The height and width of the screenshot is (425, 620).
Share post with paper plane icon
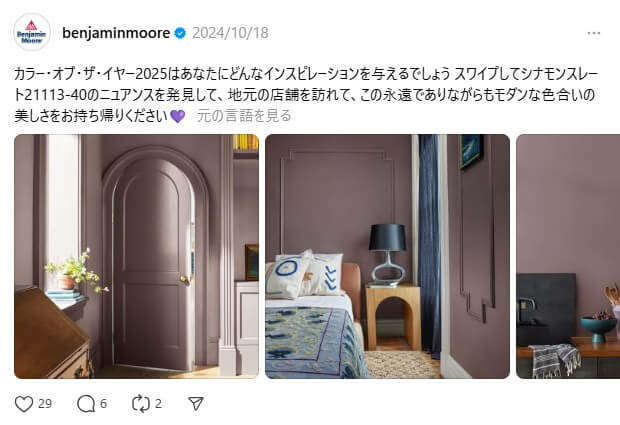tap(196, 403)
